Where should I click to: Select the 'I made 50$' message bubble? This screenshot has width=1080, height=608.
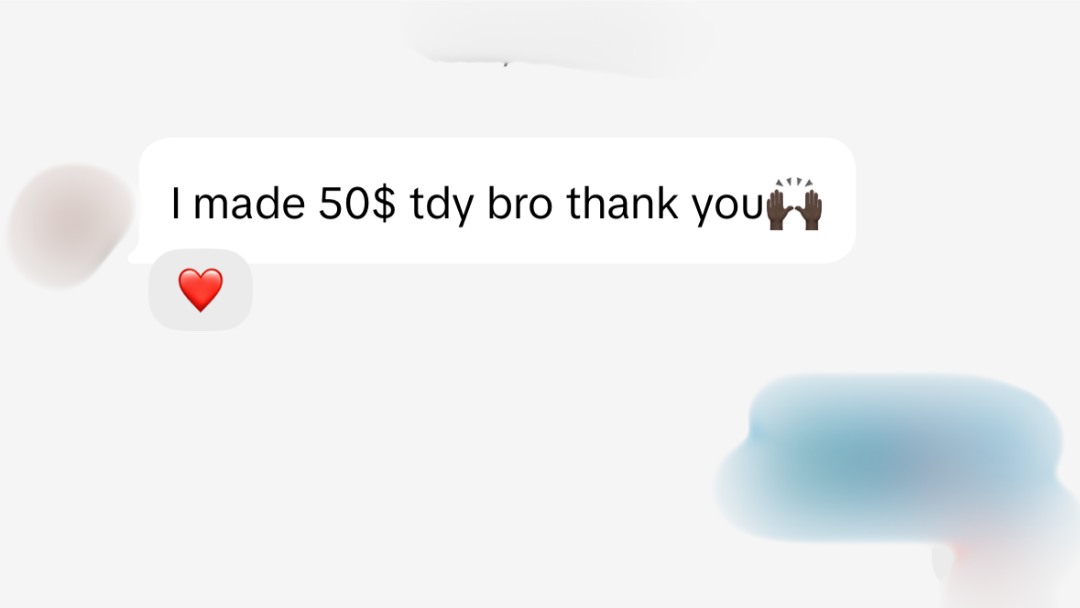pos(497,200)
